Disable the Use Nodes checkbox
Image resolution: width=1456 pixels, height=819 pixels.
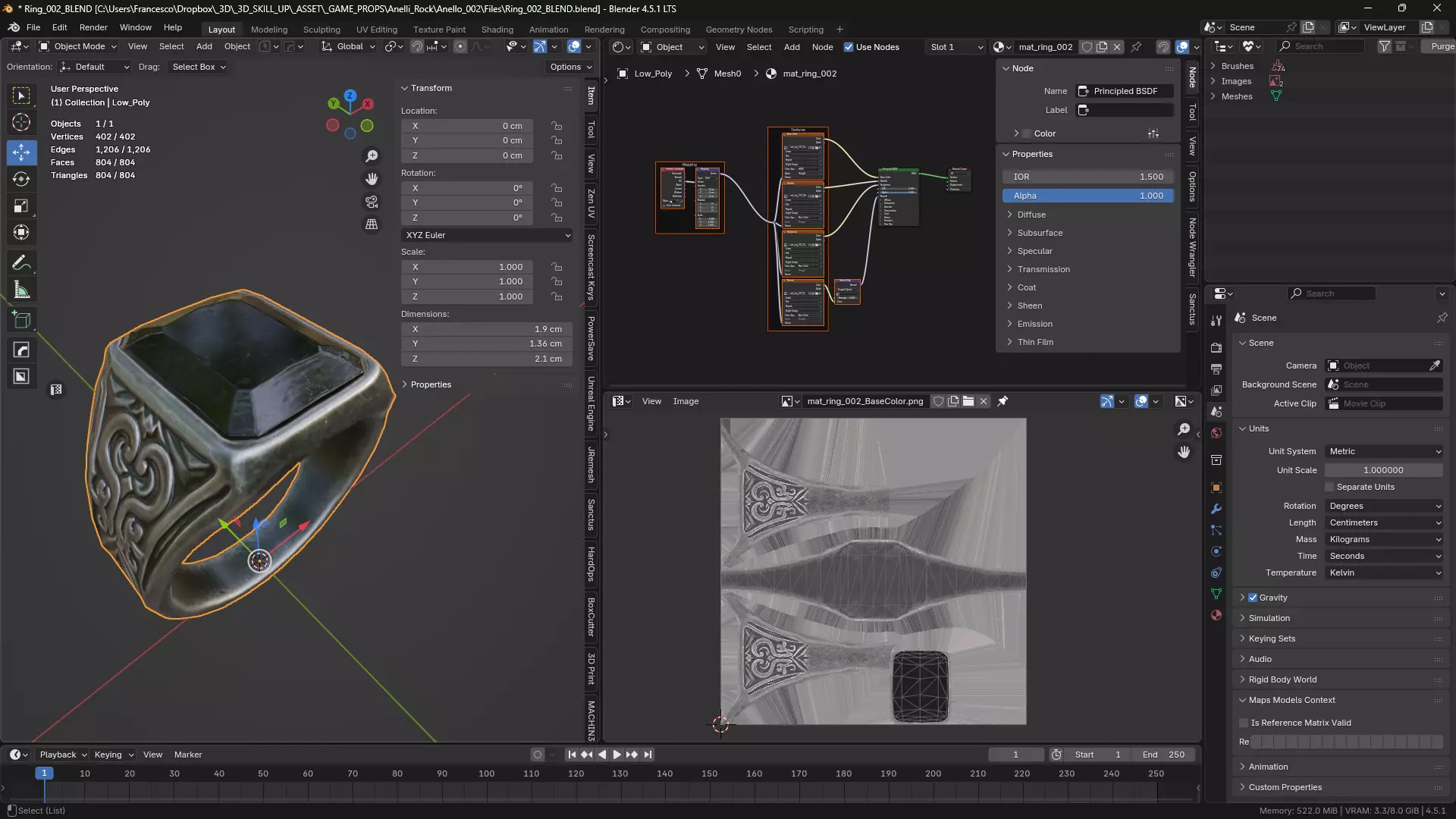[849, 47]
